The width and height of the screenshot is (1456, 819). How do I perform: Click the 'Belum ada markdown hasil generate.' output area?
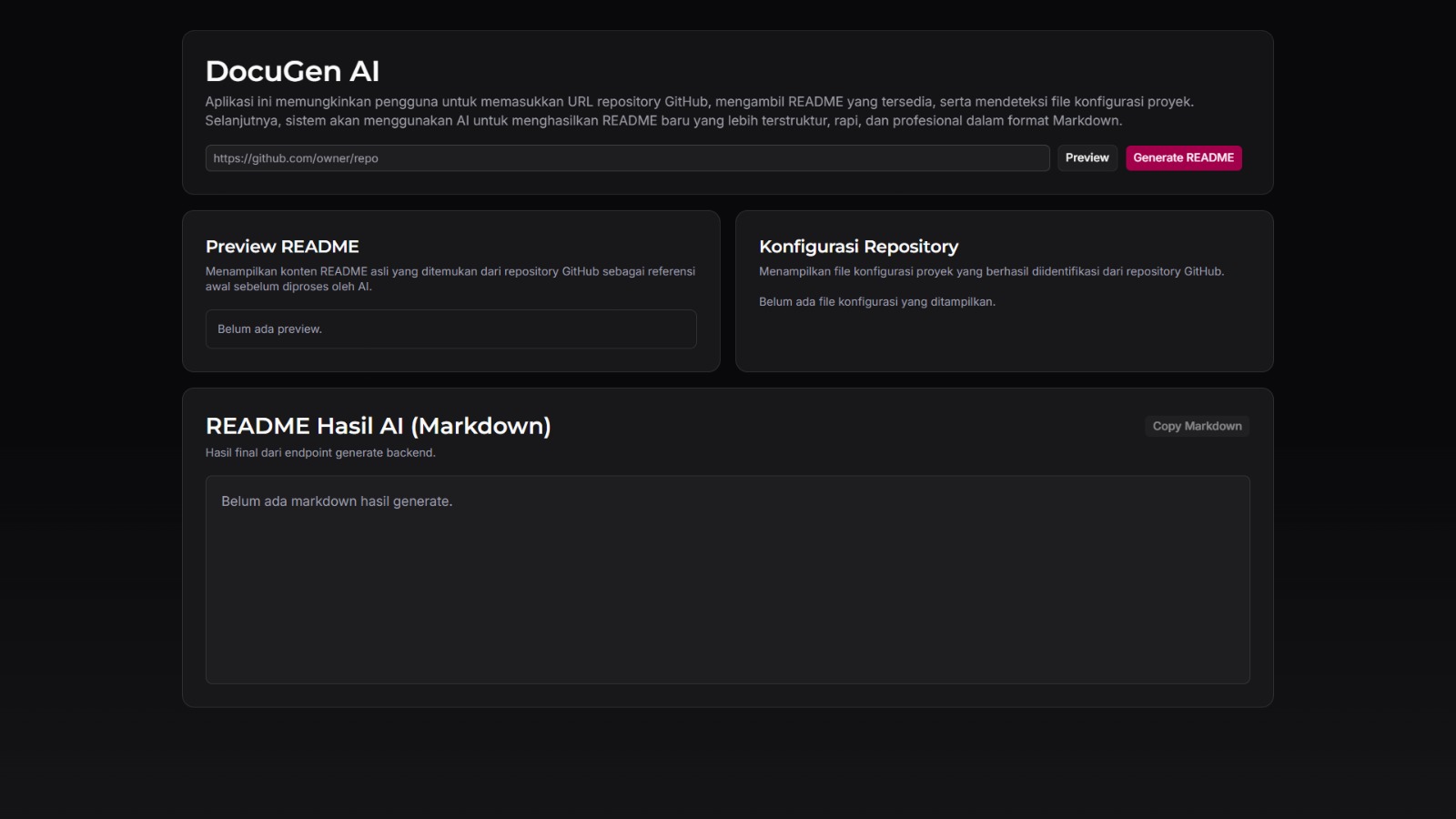click(x=727, y=580)
